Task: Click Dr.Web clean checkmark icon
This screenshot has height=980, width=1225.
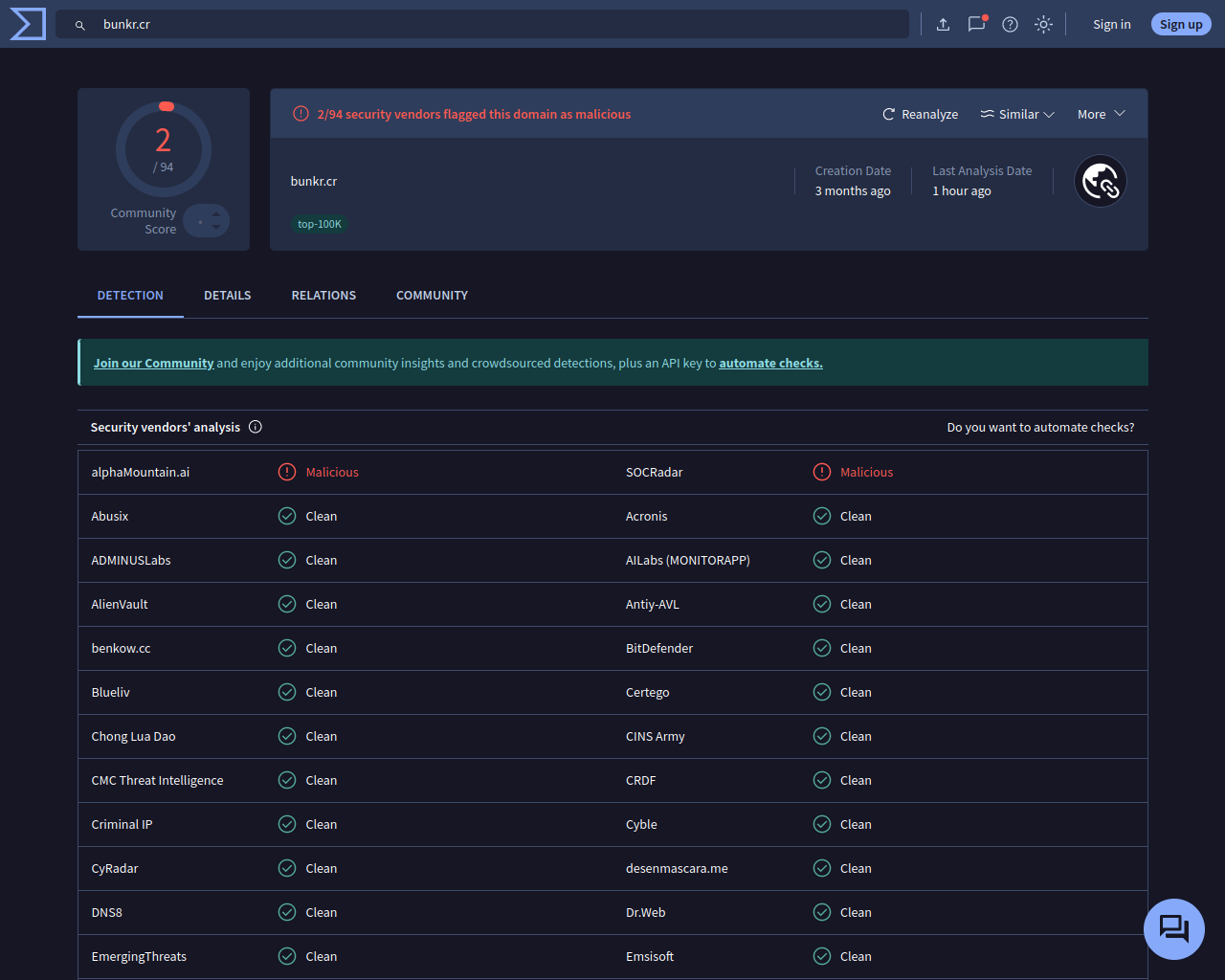Action: tap(822, 912)
